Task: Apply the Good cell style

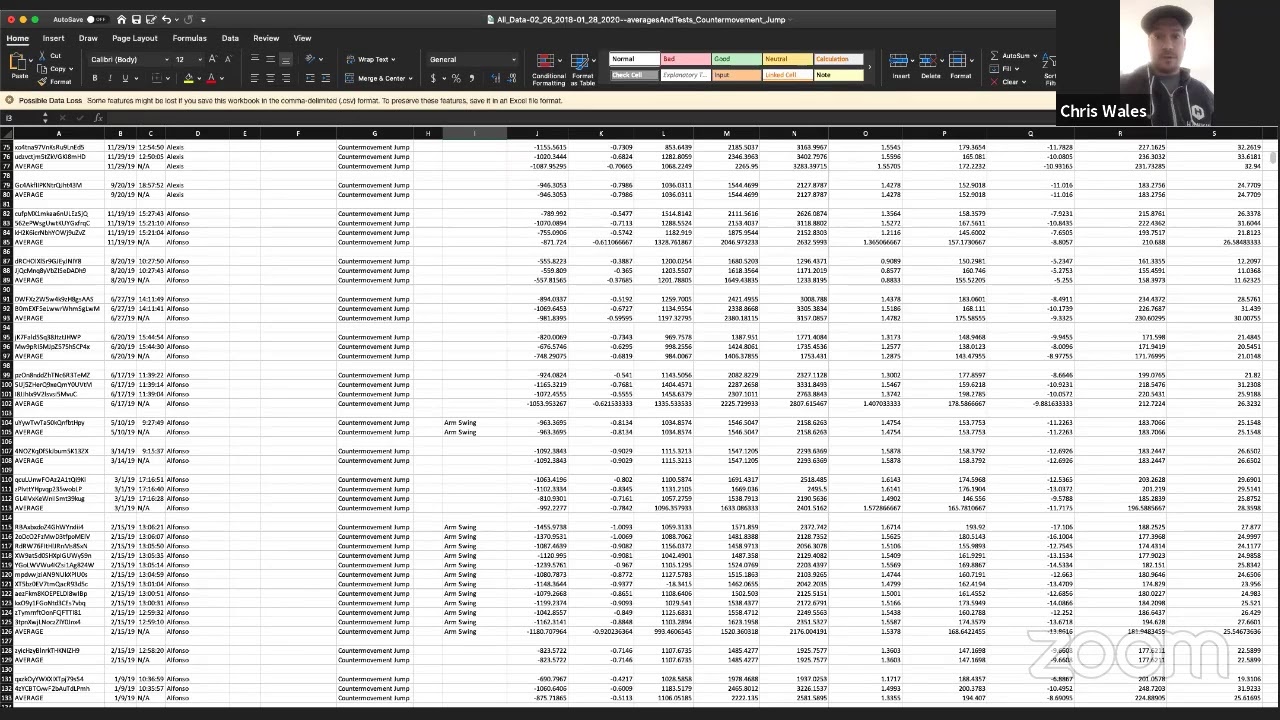Action: pos(736,59)
